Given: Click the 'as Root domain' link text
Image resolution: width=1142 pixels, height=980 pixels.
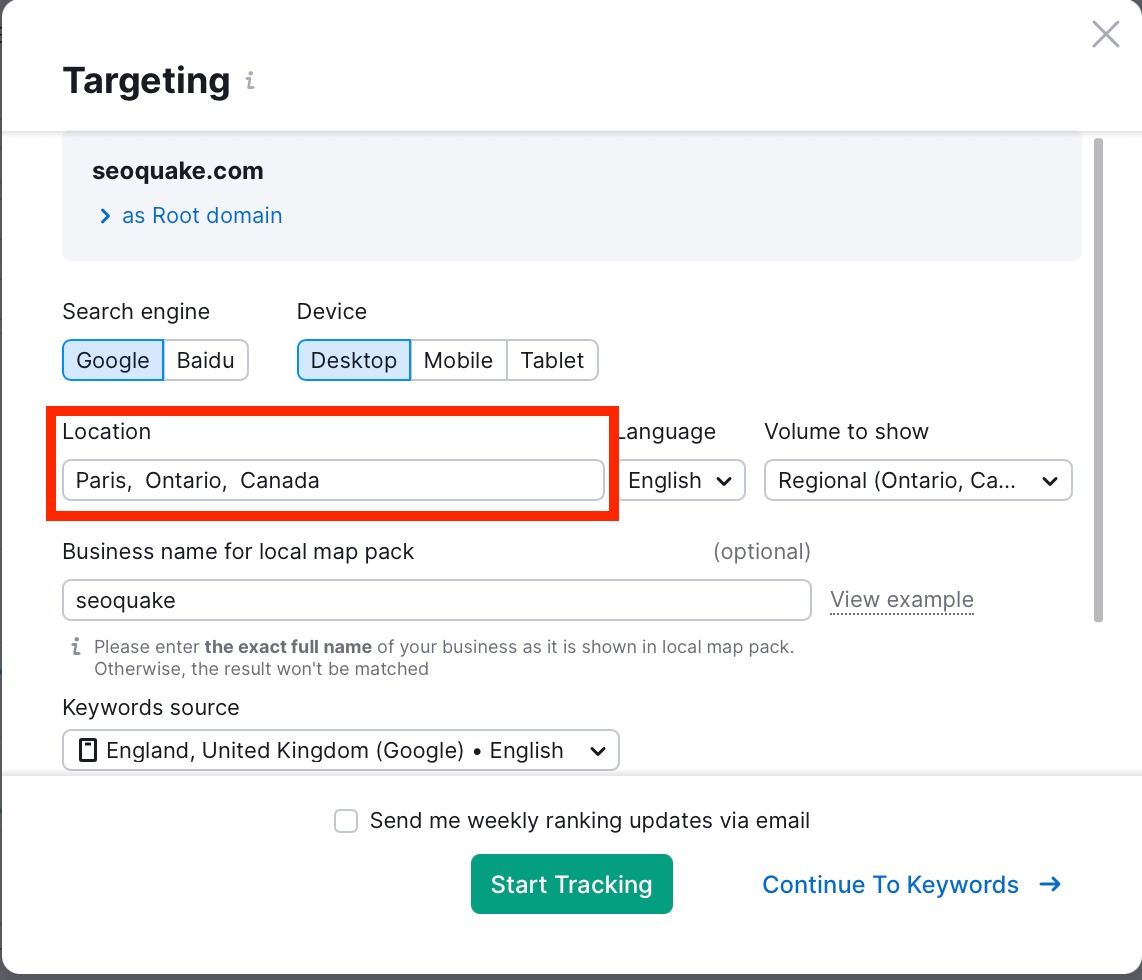Looking at the screenshot, I should coord(202,216).
